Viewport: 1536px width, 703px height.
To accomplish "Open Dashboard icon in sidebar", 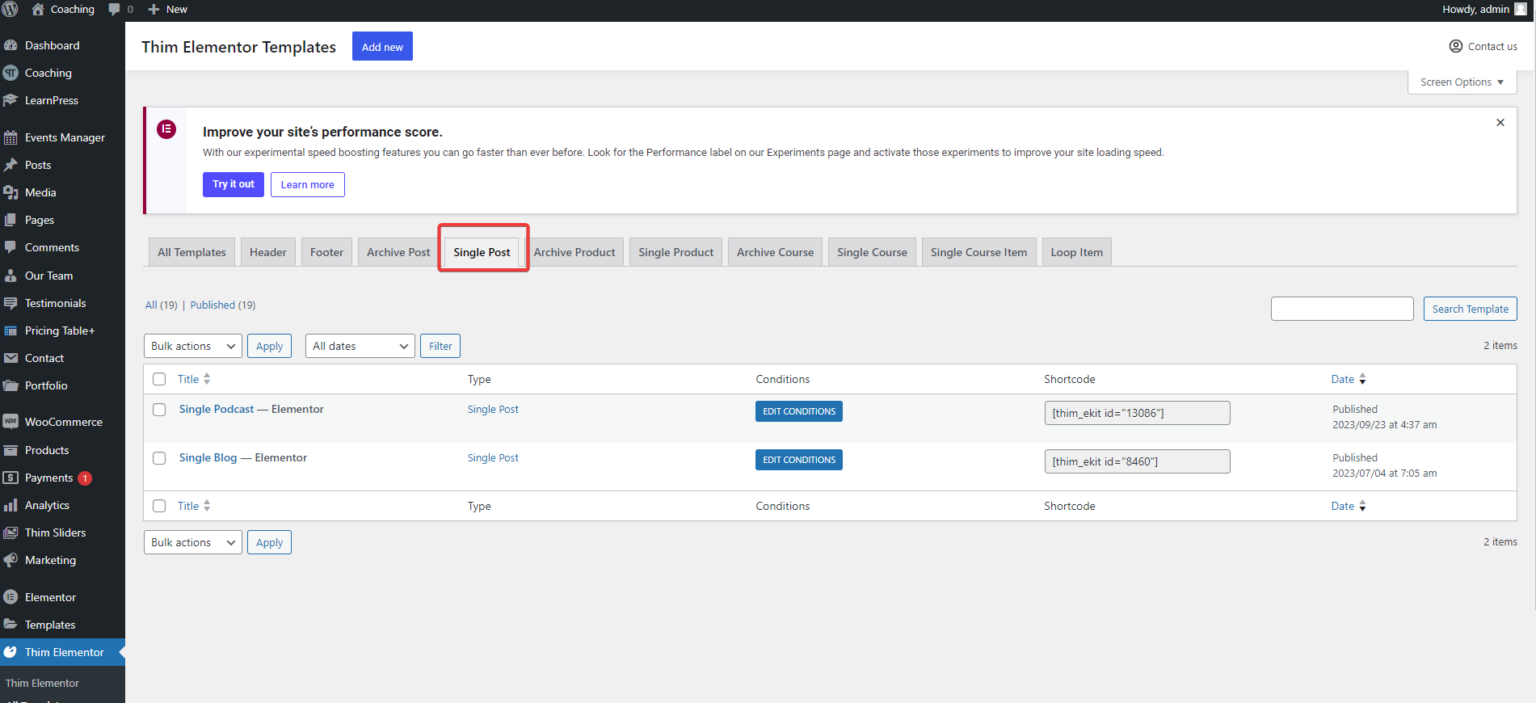I will pyautogui.click(x=11, y=45).
